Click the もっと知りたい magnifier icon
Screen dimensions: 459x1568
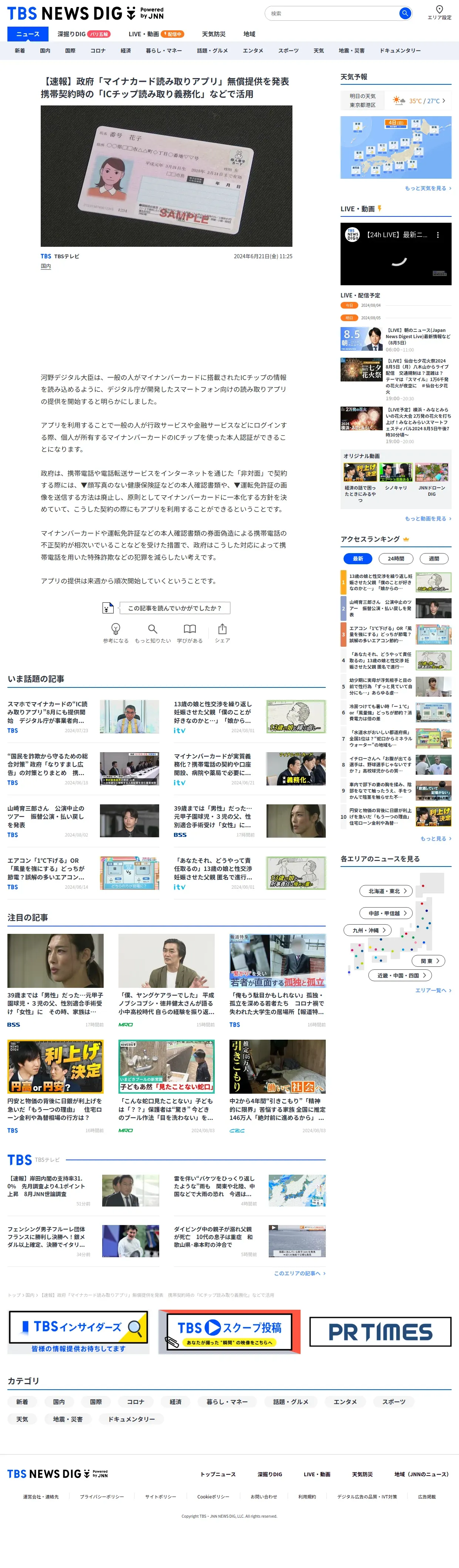pos(153,629)
